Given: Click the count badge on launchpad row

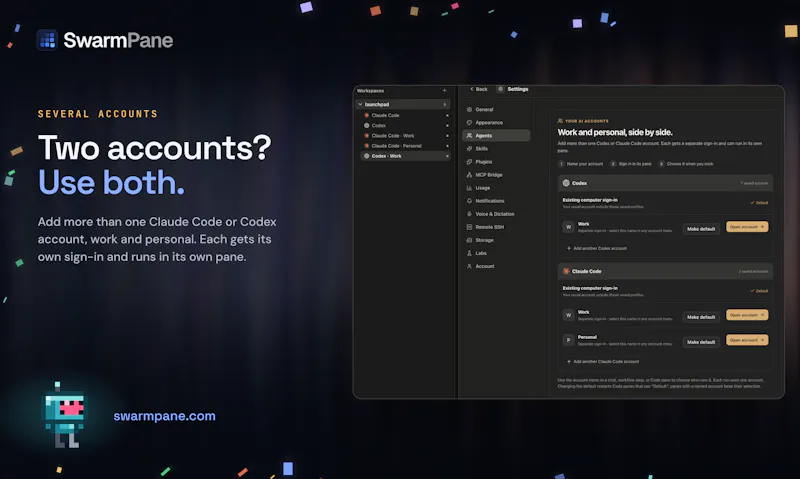Looking at the screenshot, I should coord(444,104).
